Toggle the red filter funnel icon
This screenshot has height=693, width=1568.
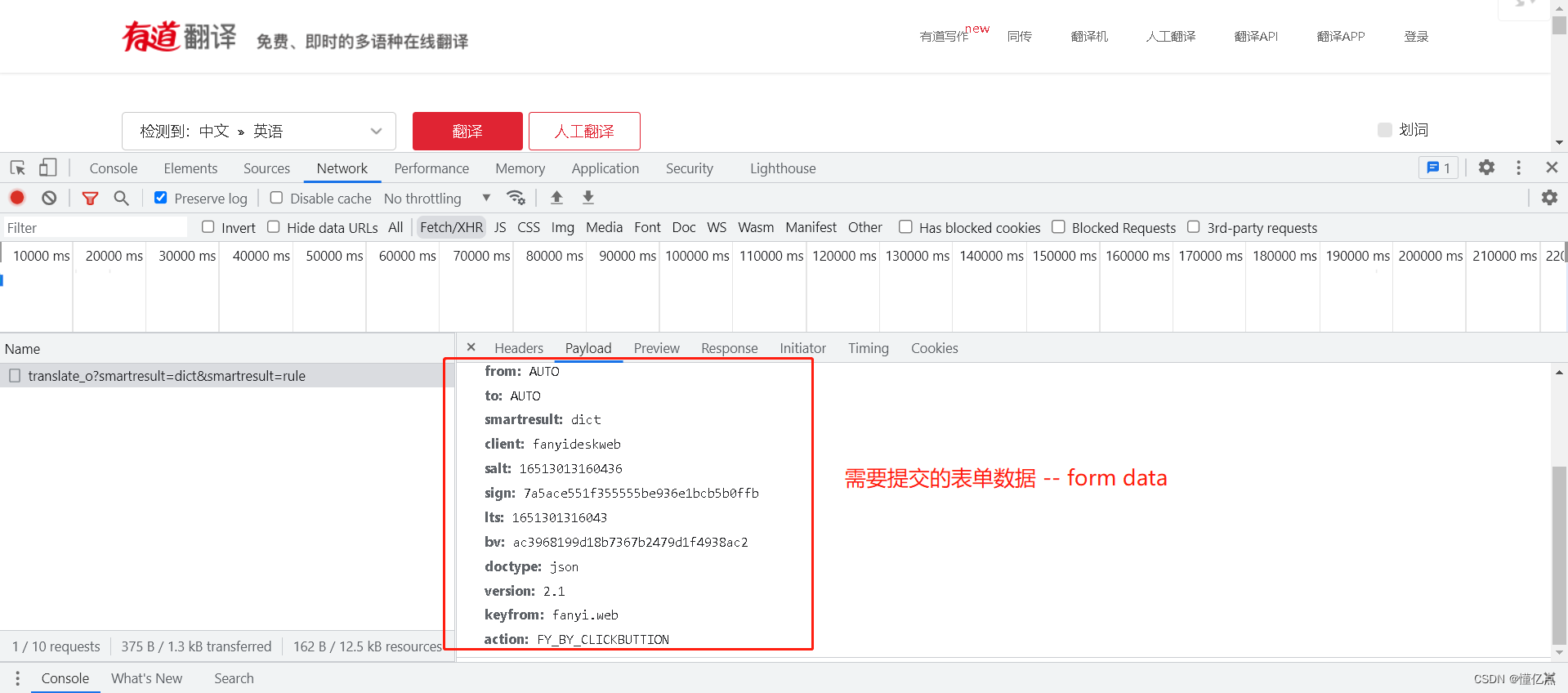tap(90, 198)
